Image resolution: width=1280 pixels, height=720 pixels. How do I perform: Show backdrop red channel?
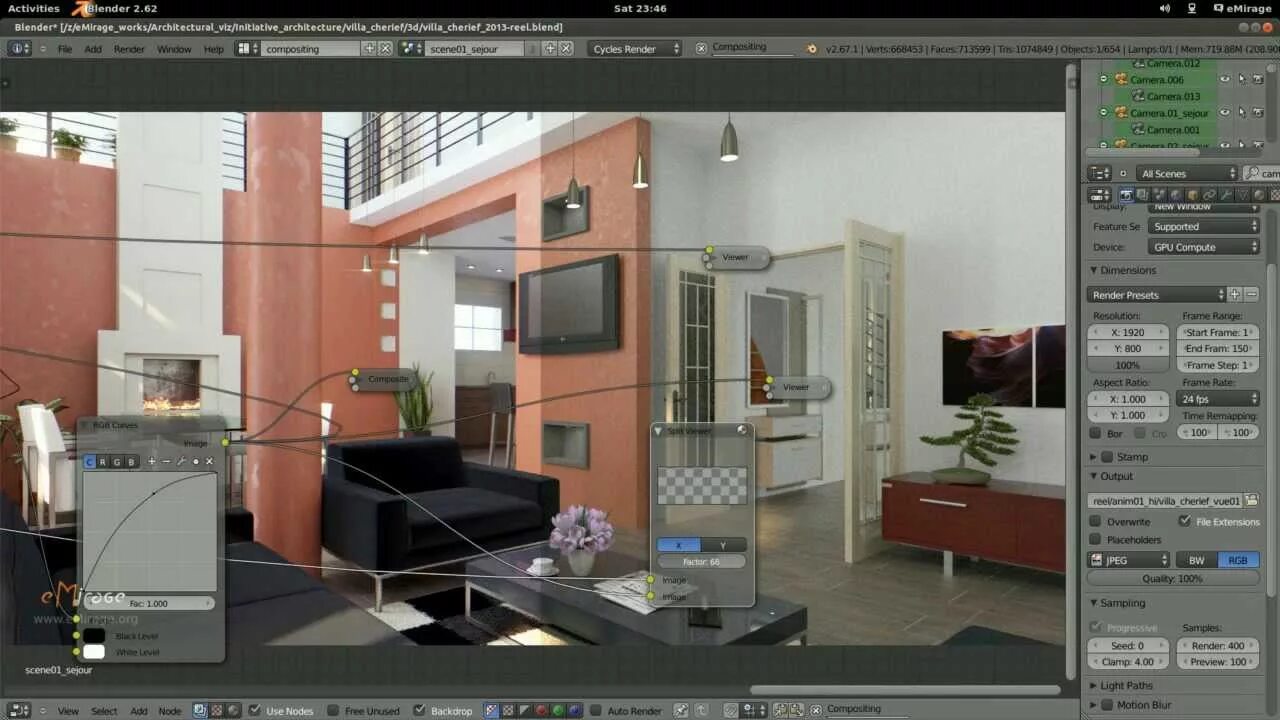pos(541,710)
